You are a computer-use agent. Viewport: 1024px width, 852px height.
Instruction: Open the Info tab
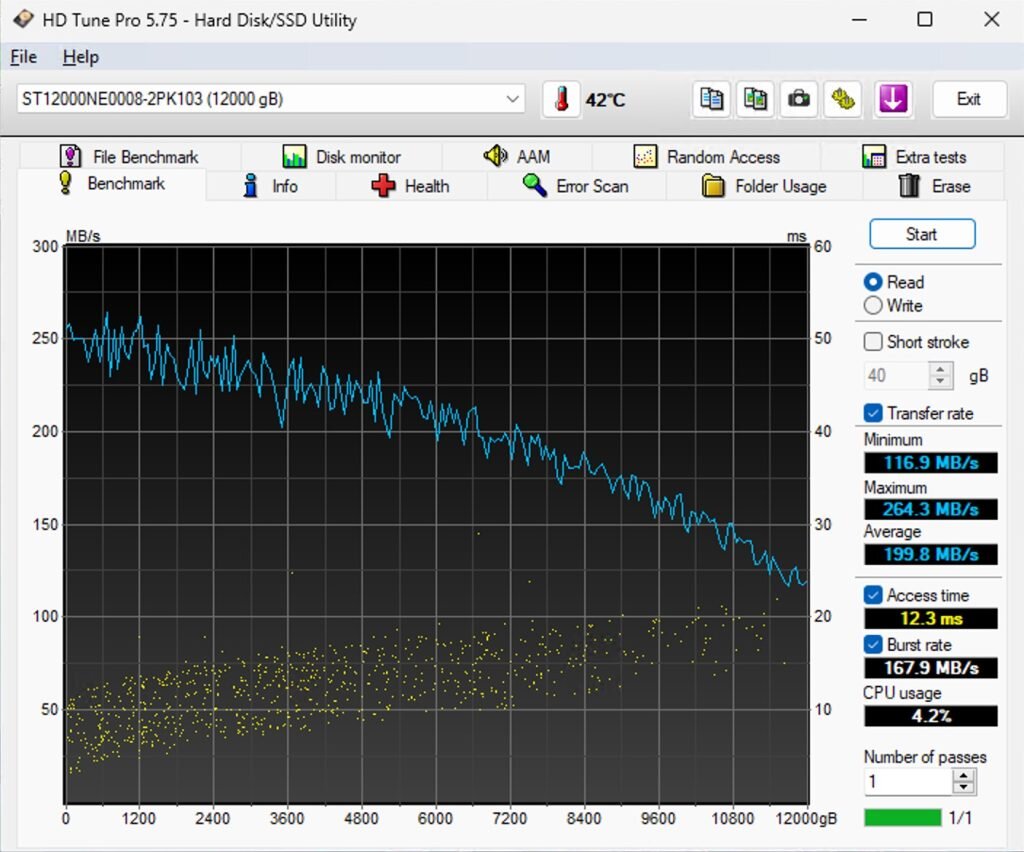tap(270, 186)
